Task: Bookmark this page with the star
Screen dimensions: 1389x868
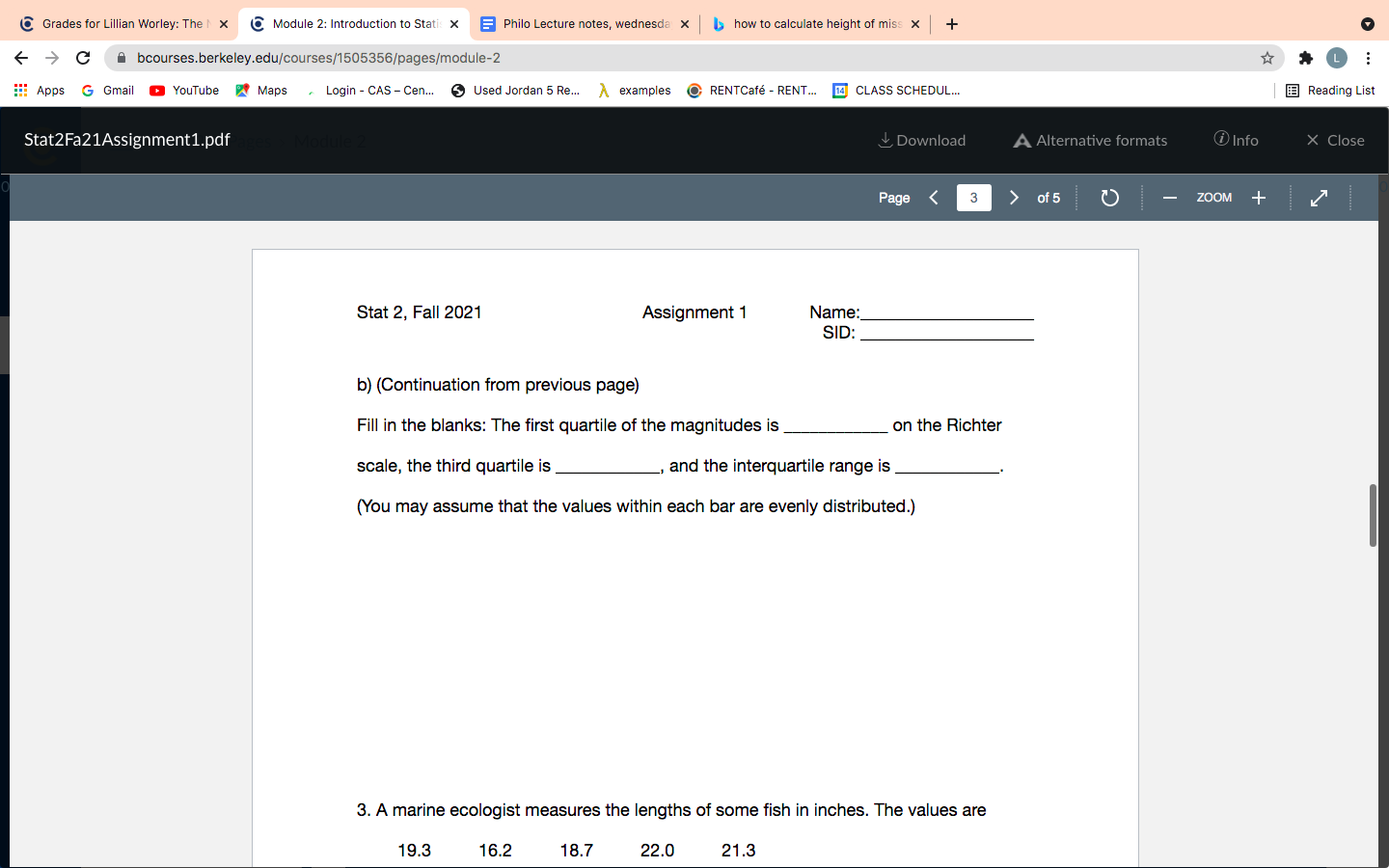Action: (1266, 58)
